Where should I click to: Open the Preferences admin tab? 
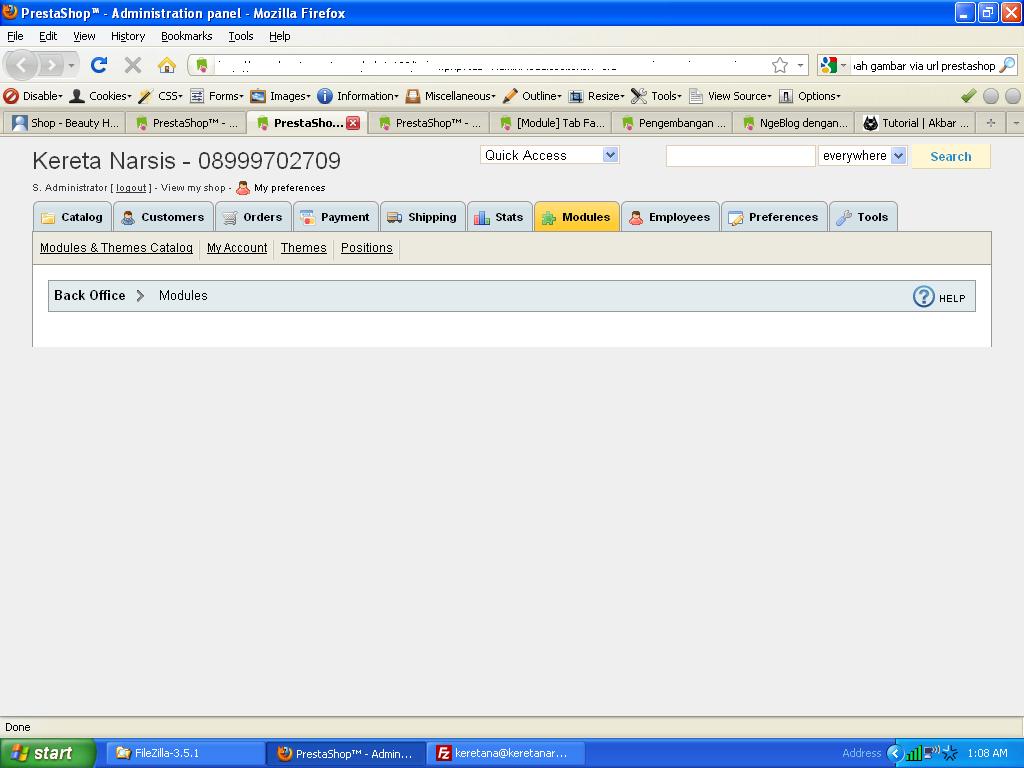pos(774,217)
